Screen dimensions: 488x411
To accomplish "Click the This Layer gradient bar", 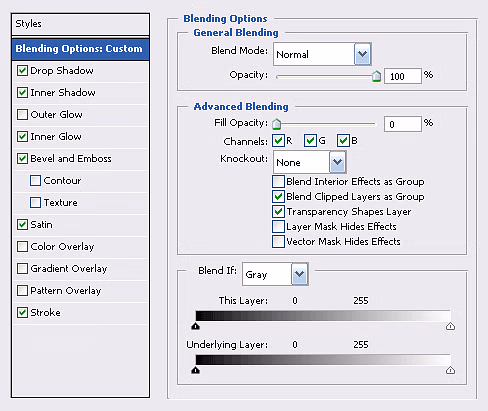I will (323, 316).
